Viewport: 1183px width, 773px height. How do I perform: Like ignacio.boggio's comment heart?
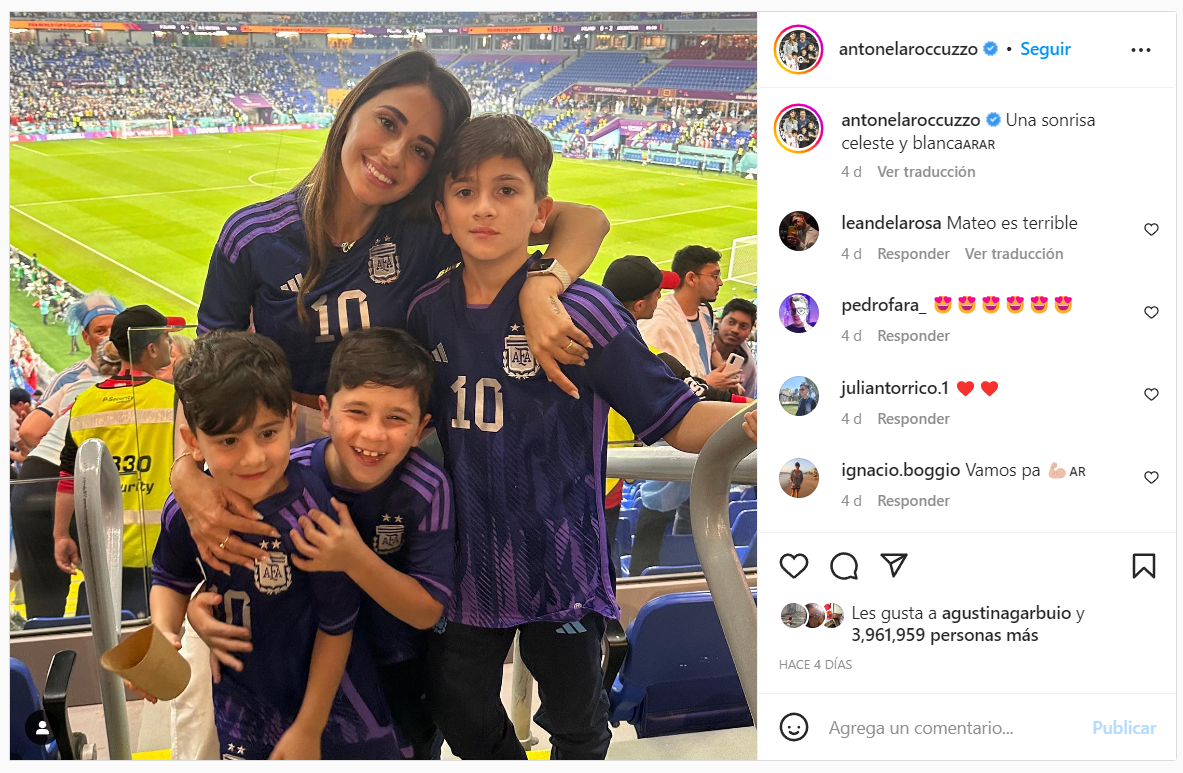pos(1151,477)
